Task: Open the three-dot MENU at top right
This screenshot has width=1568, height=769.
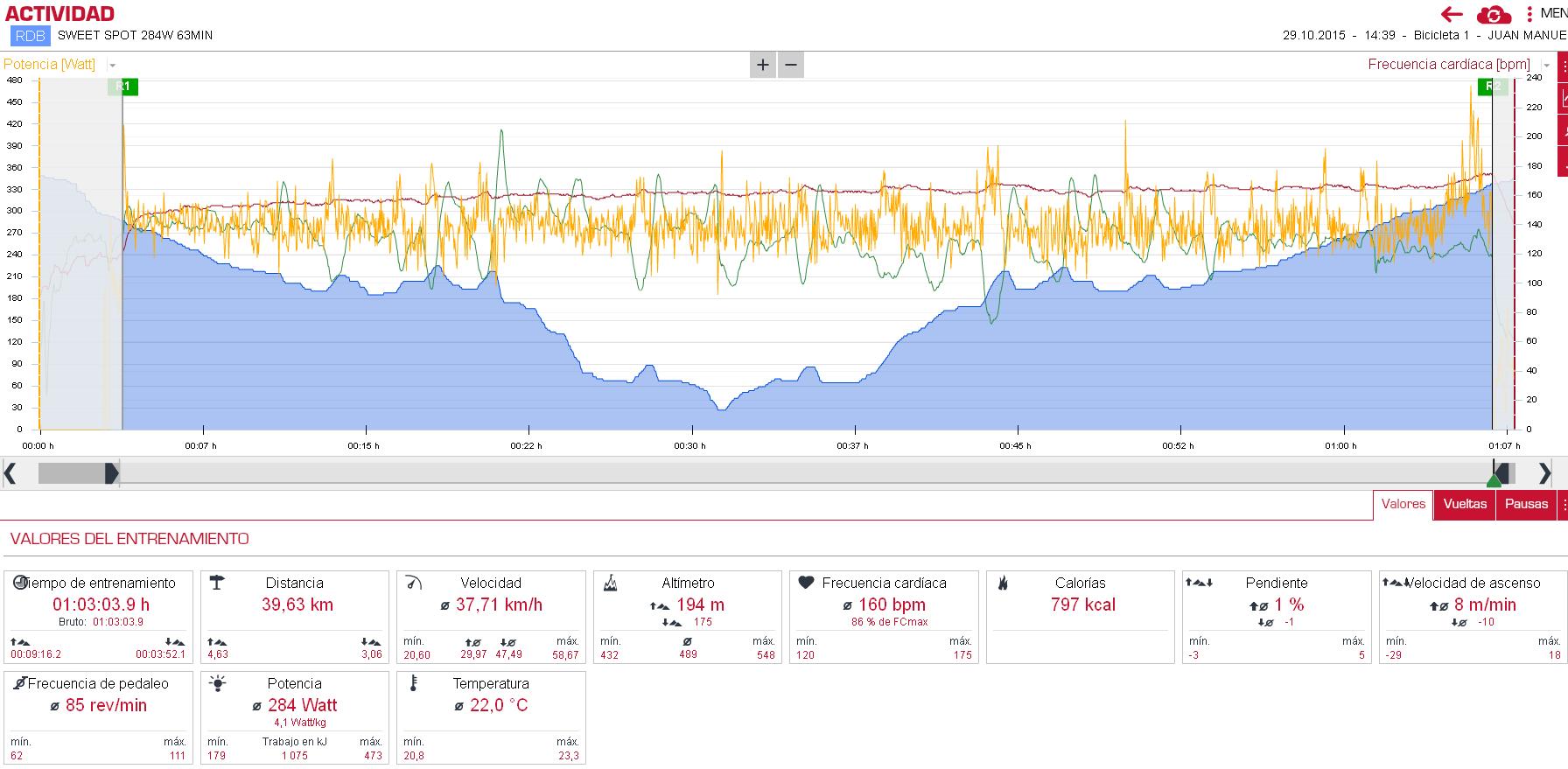Action: click(1529, 14)
